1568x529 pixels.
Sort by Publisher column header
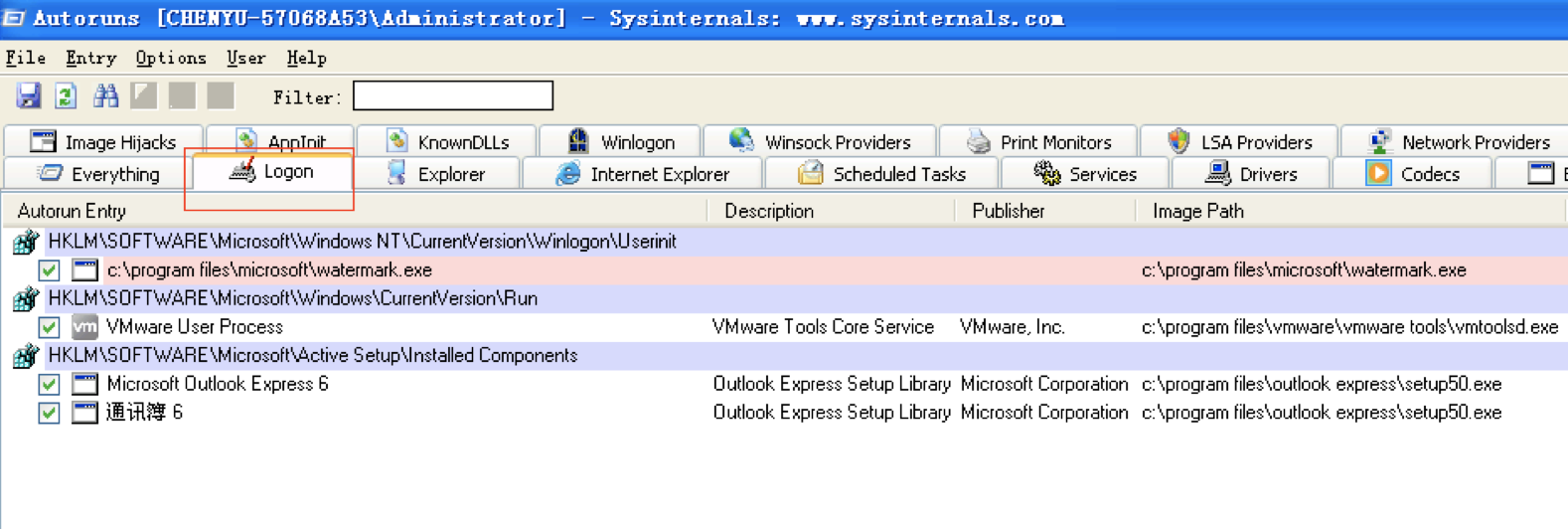[1044, 211]
